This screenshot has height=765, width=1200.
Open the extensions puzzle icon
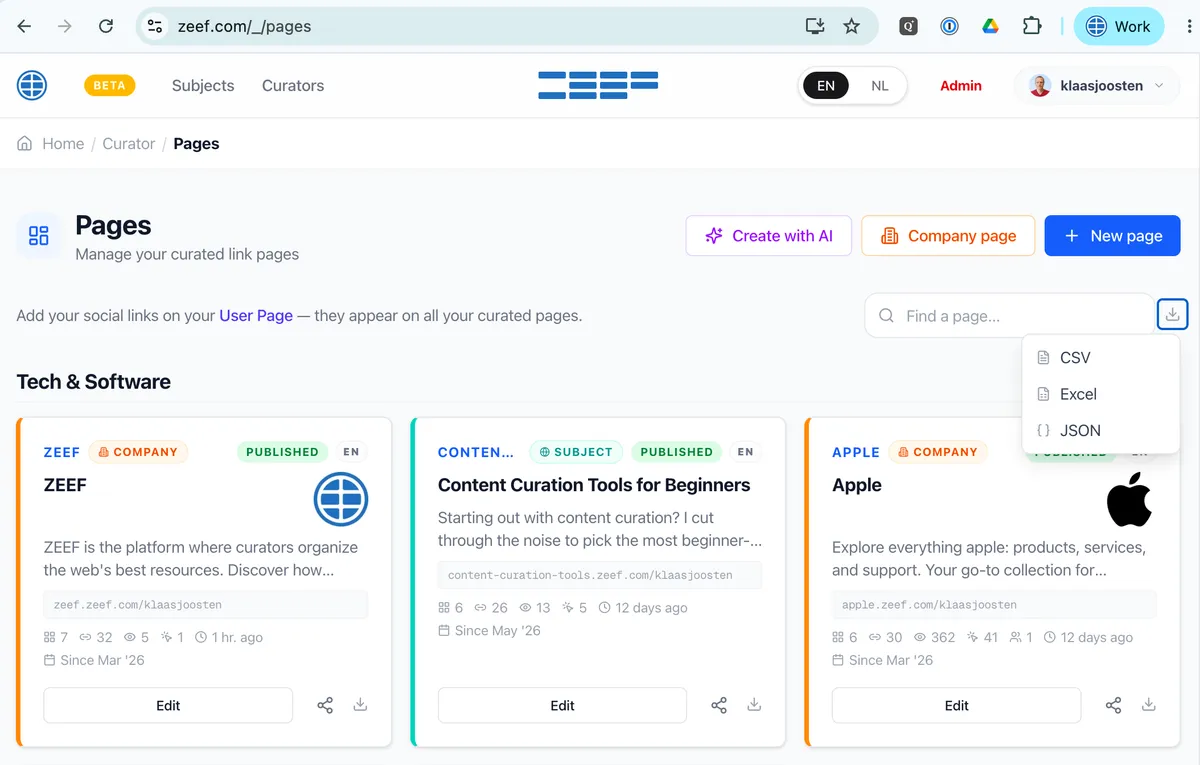[1031, 27]
